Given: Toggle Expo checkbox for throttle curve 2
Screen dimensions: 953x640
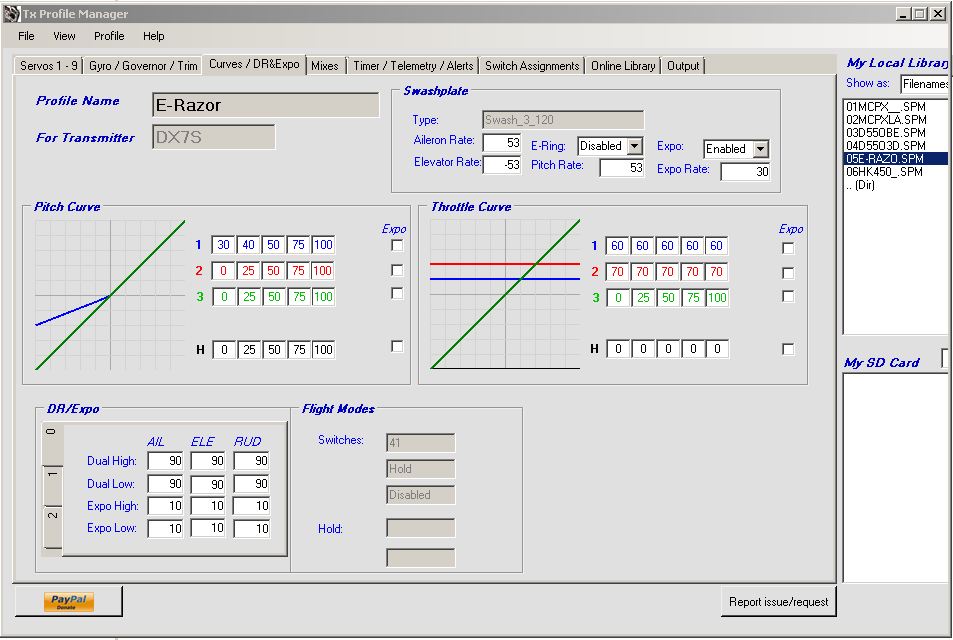Looking at the screenshot, I should pos(788,272).
